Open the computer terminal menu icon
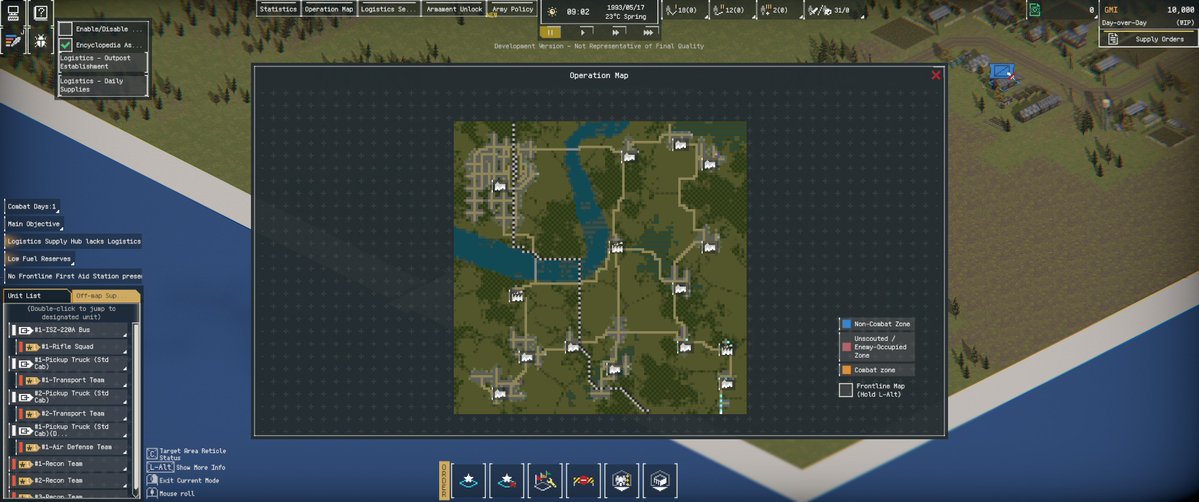Viewport: 1199px width, 502px height. [x=13, y=11]
